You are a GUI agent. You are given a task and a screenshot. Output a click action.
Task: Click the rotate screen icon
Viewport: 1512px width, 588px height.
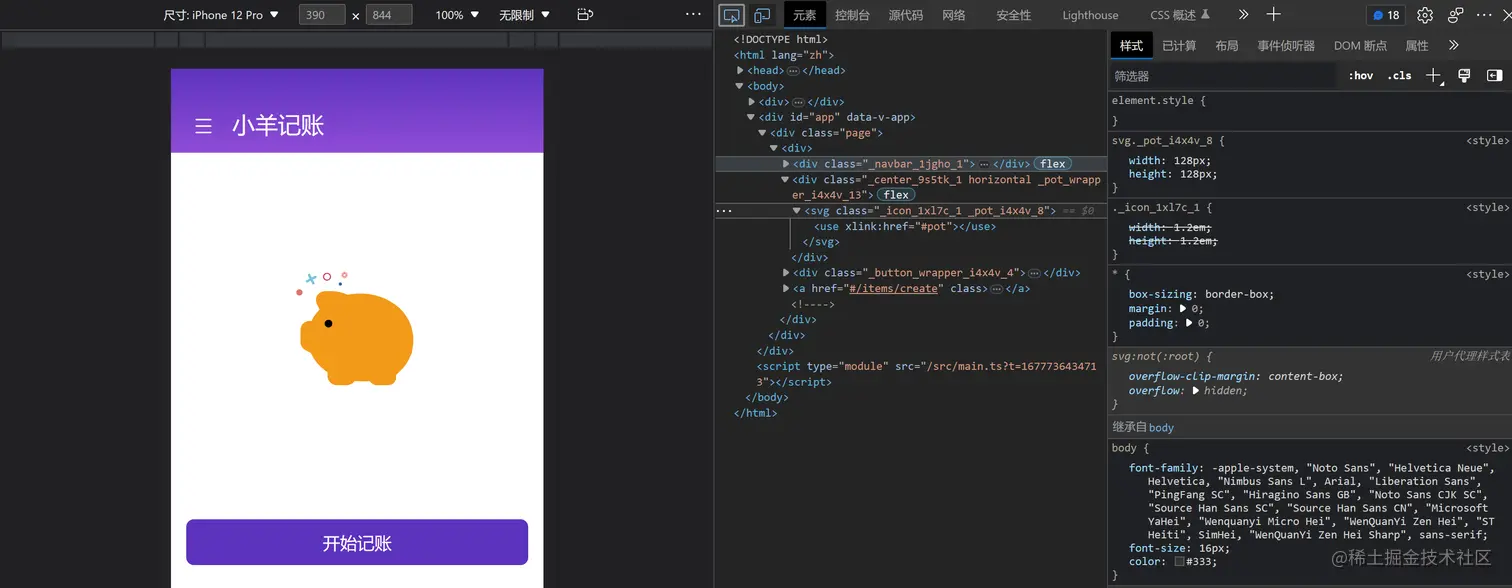tap(585, 15)
